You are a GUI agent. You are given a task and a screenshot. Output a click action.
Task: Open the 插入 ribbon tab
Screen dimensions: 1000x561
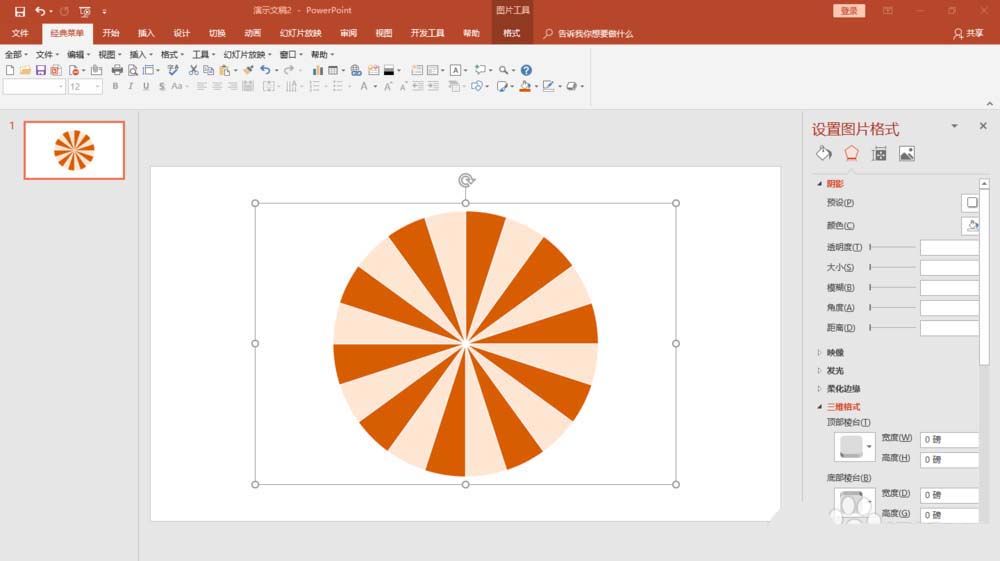pyautogui.click(x=146, y=33)
